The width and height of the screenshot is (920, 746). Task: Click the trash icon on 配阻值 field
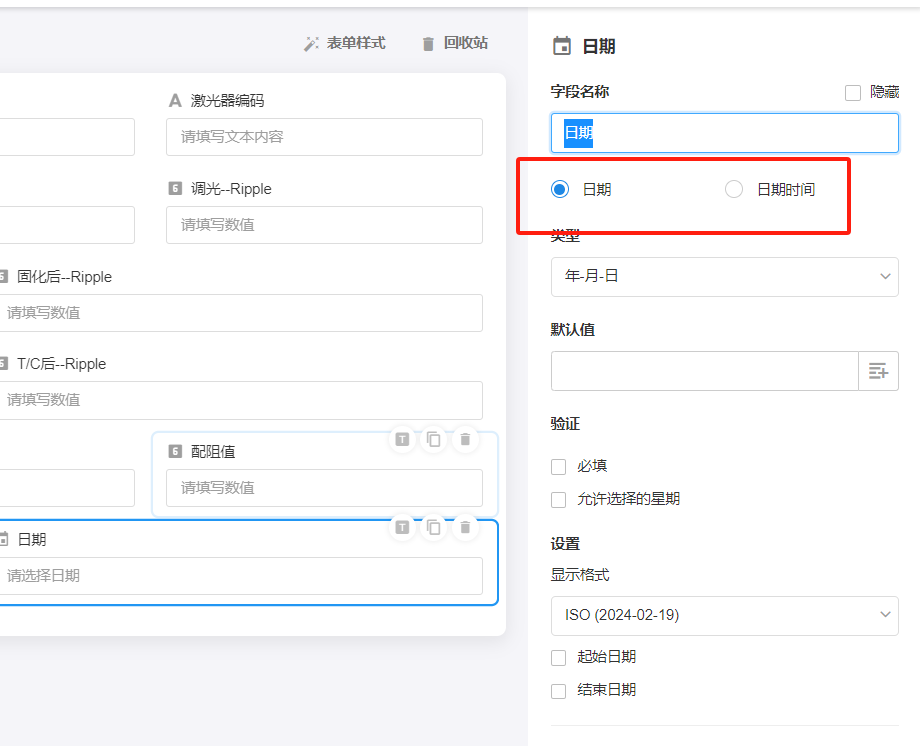click(x=465, y=440)
